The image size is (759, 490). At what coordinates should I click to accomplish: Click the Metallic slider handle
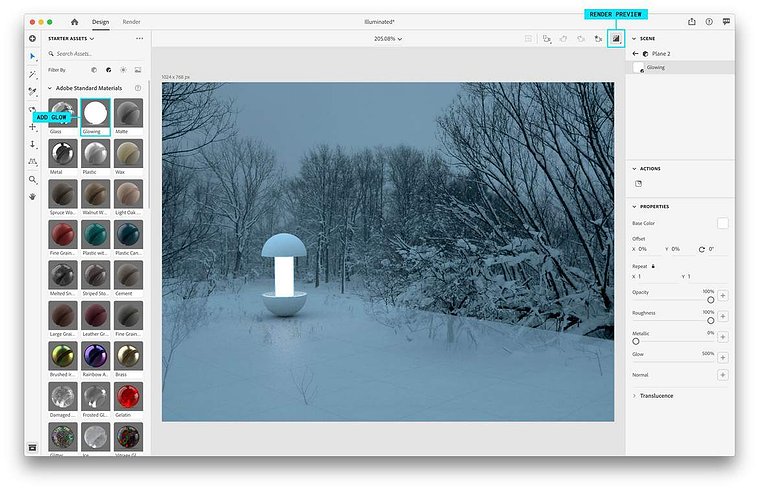point(636,341)
